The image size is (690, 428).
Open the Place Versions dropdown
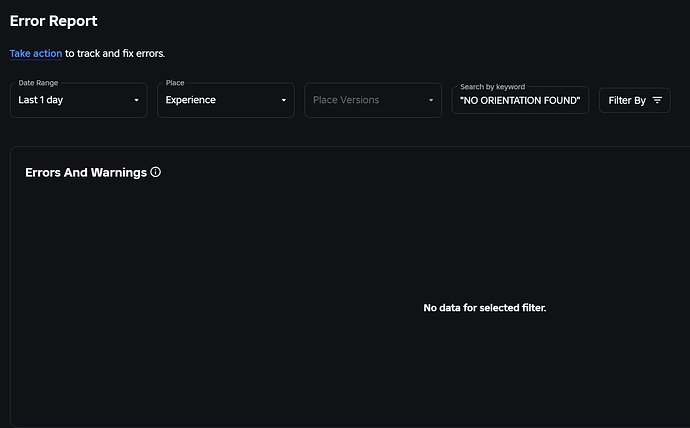372,100
